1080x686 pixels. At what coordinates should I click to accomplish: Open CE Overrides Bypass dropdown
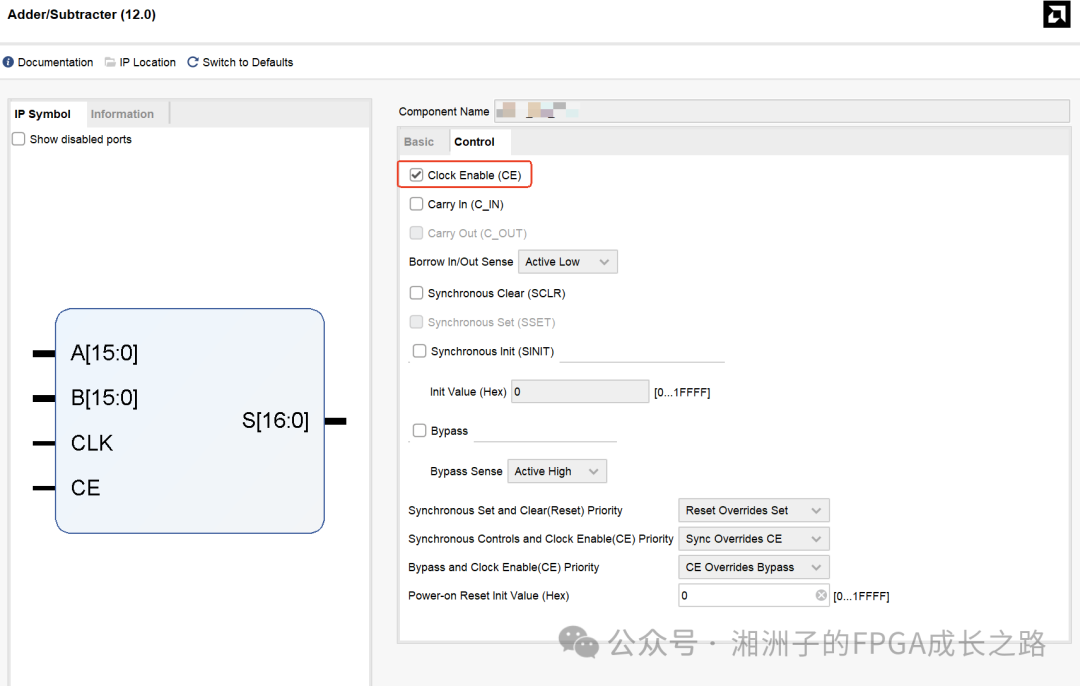pyautogui.click(x=754, y=567)
